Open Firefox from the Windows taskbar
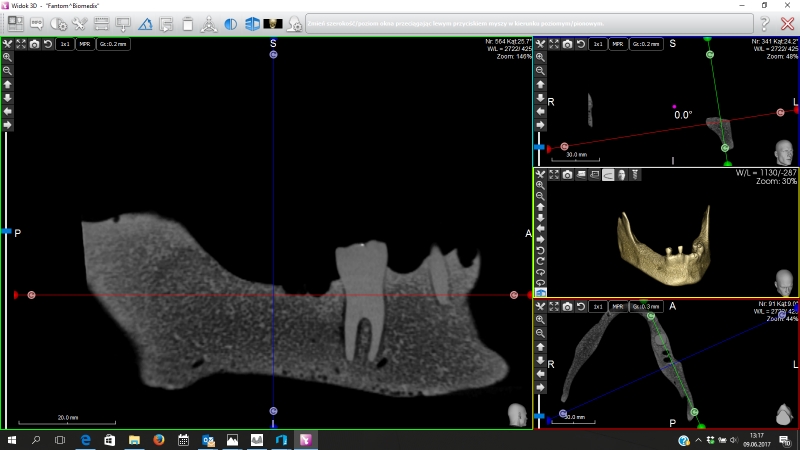800x450 pixels. 159,440
